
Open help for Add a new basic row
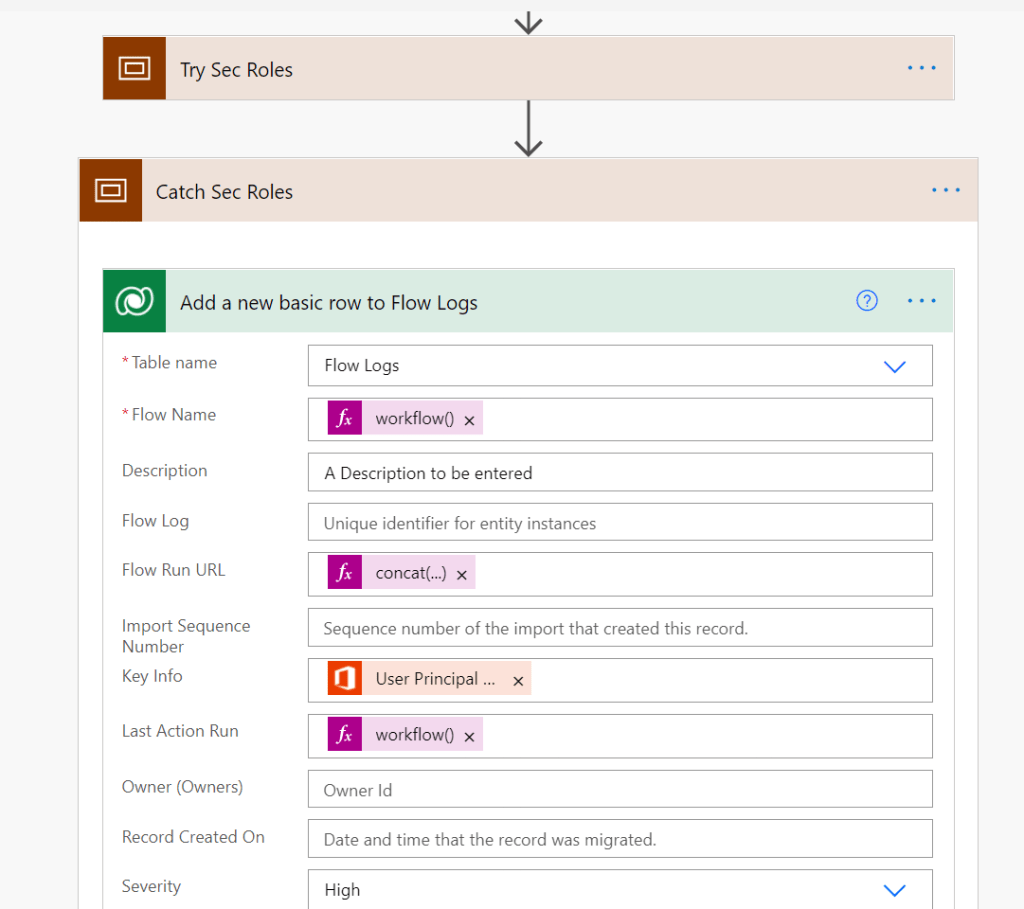coord(867,301)
